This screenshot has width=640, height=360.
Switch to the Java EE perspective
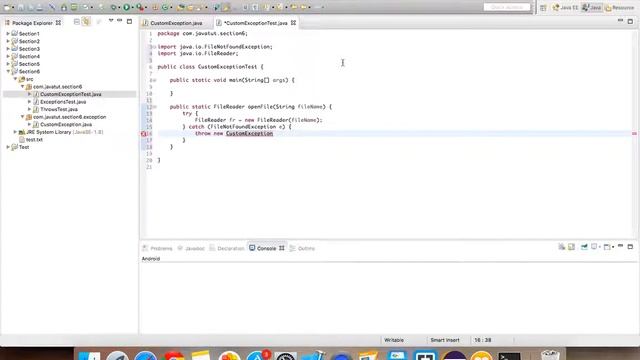tap(566, 7)
